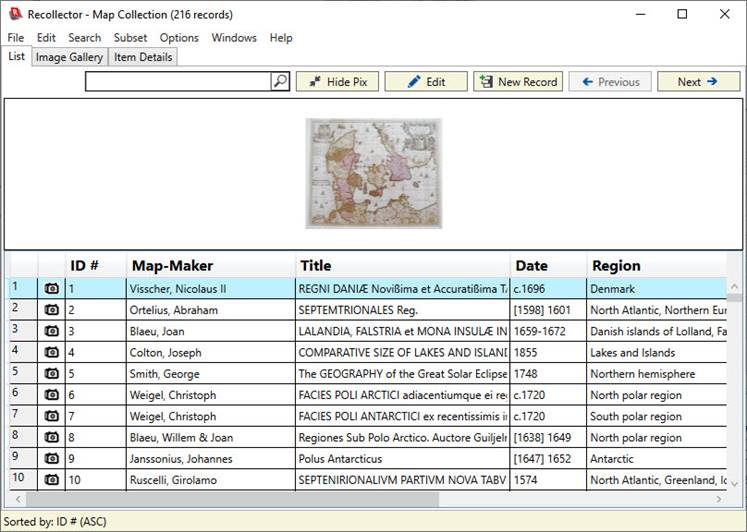747x532 pixels.
Task: Click the horizontal scrollbar left arrow
Action: tap(18, 499)
